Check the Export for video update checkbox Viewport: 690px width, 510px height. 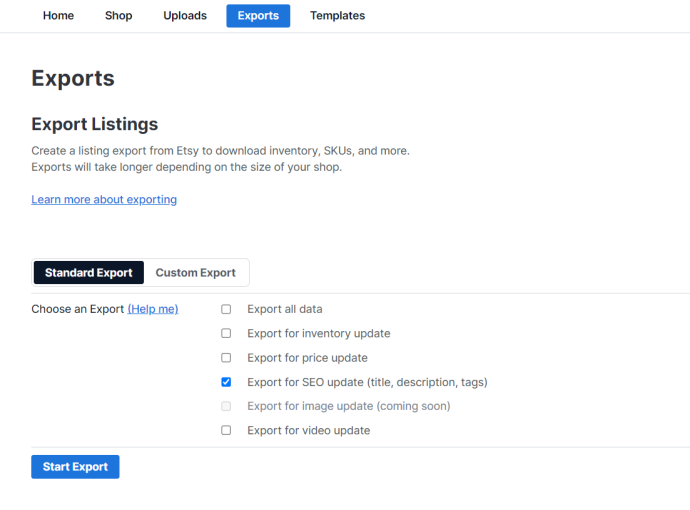coord(226,430)
